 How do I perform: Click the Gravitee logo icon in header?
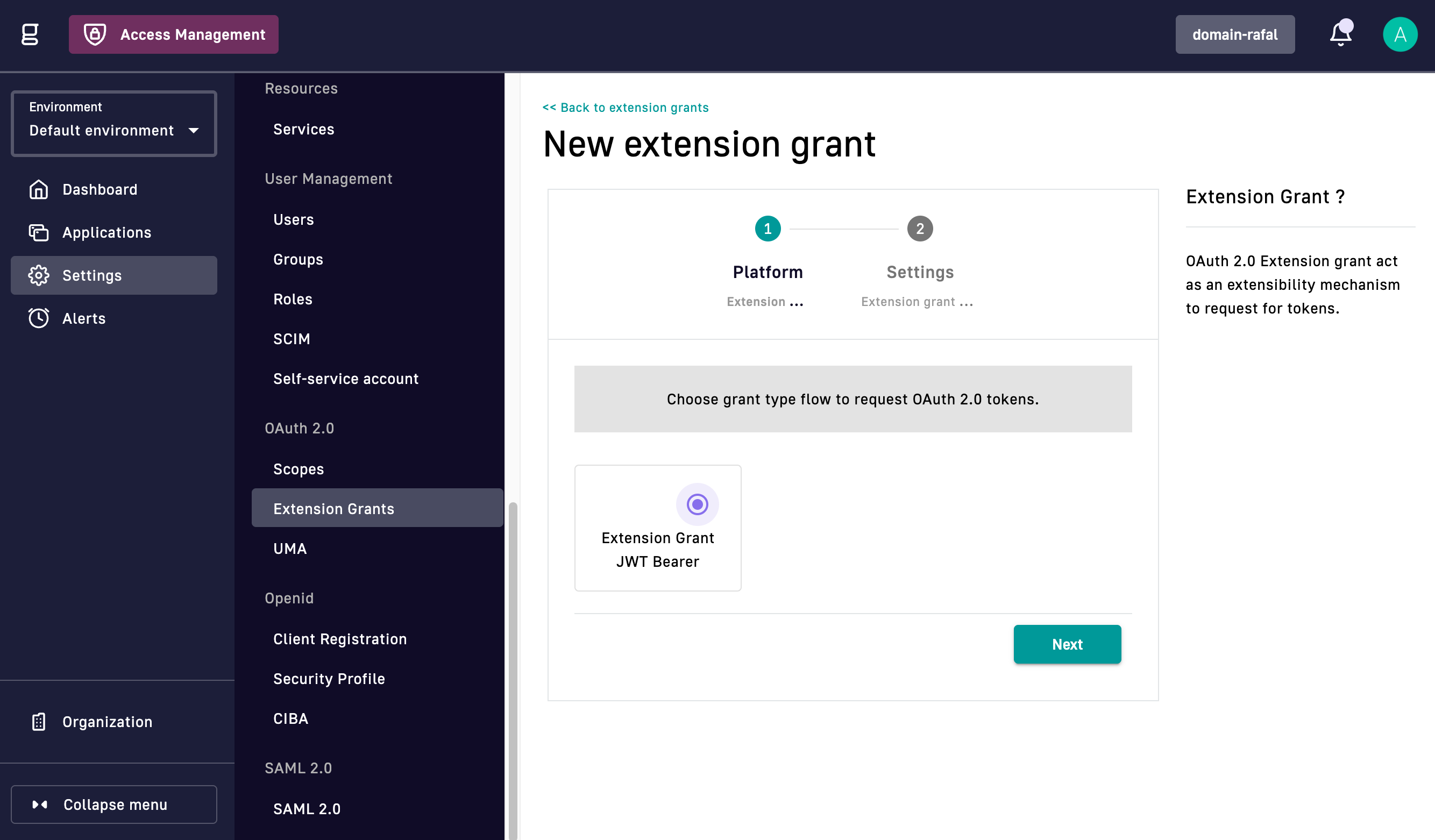[x=30, y=34]
